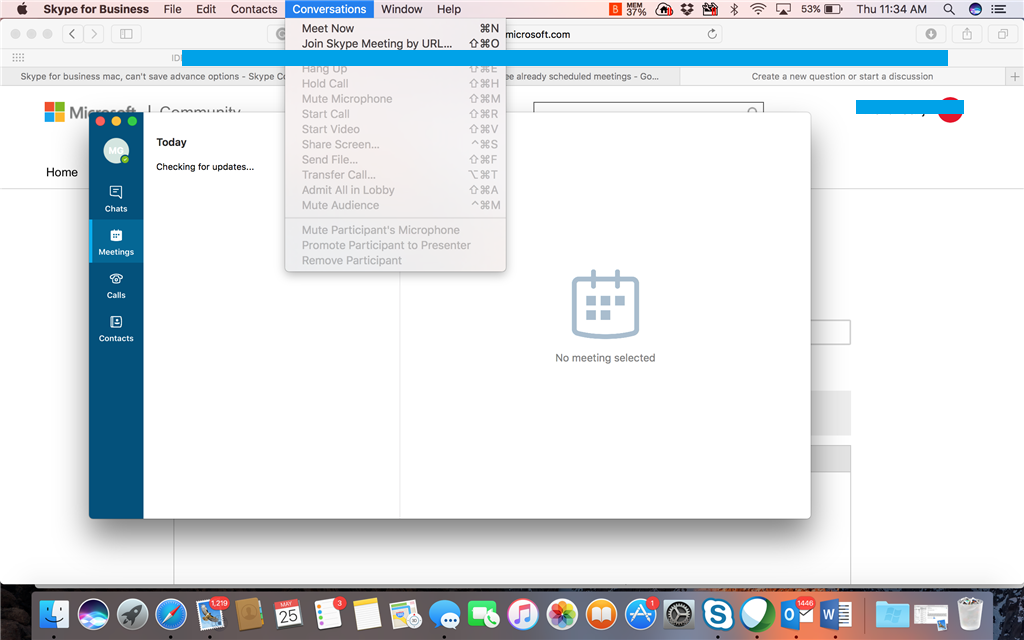Show the Safari sidebar

(x=126, y=34)
